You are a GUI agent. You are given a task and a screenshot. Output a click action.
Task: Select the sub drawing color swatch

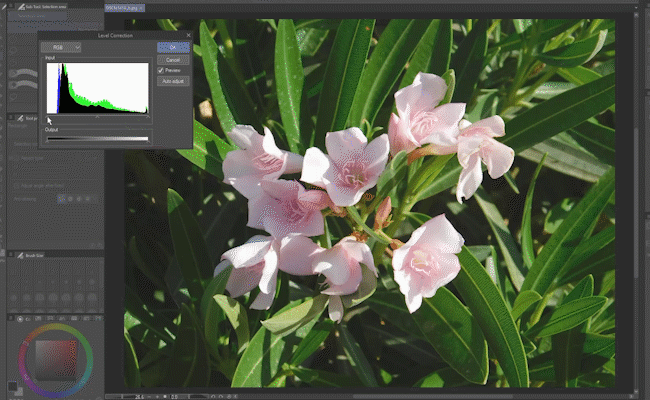click(18, 392)
